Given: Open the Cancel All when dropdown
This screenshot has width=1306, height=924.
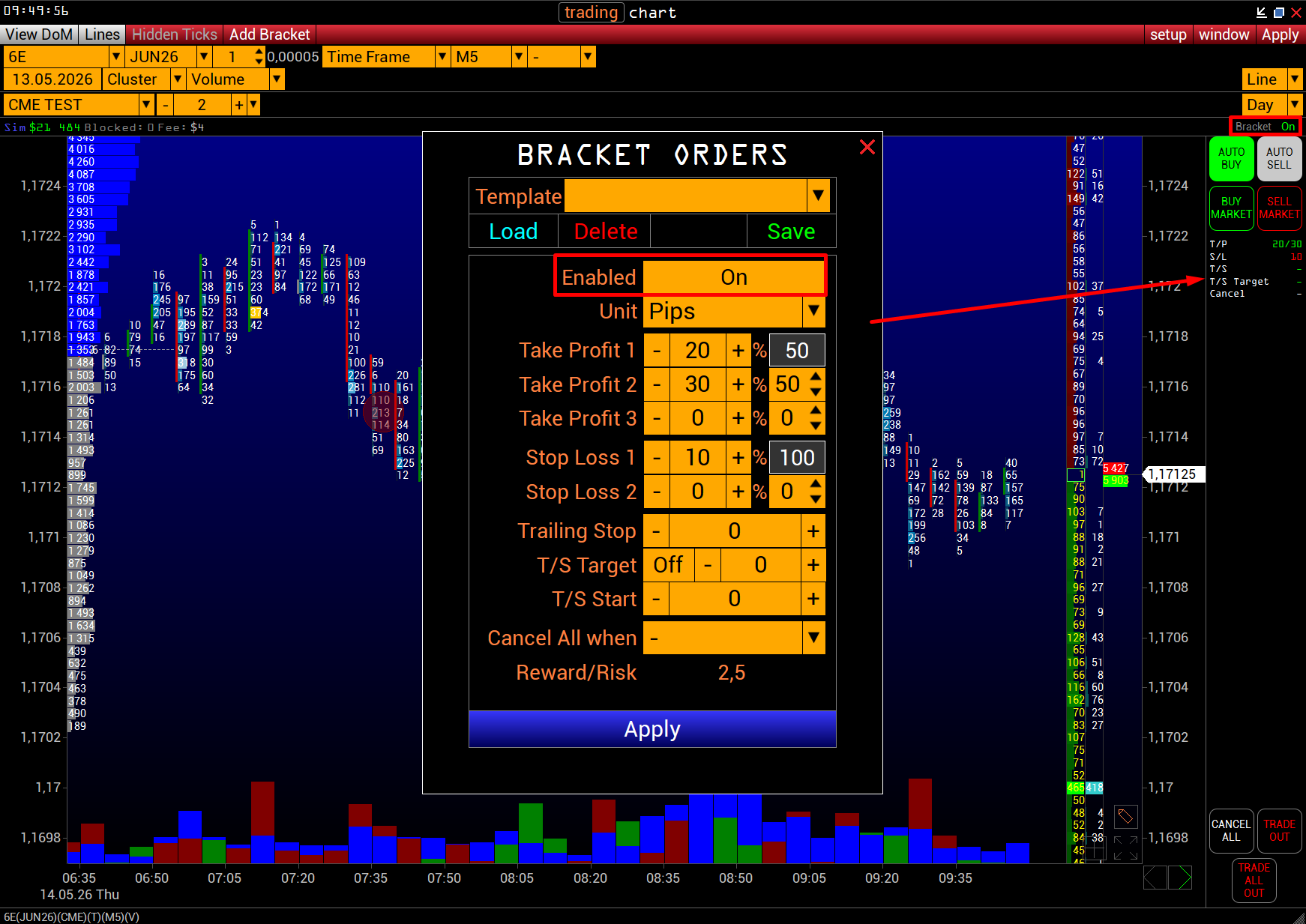Looking at the screenshot, I should [x=813, y=638].
